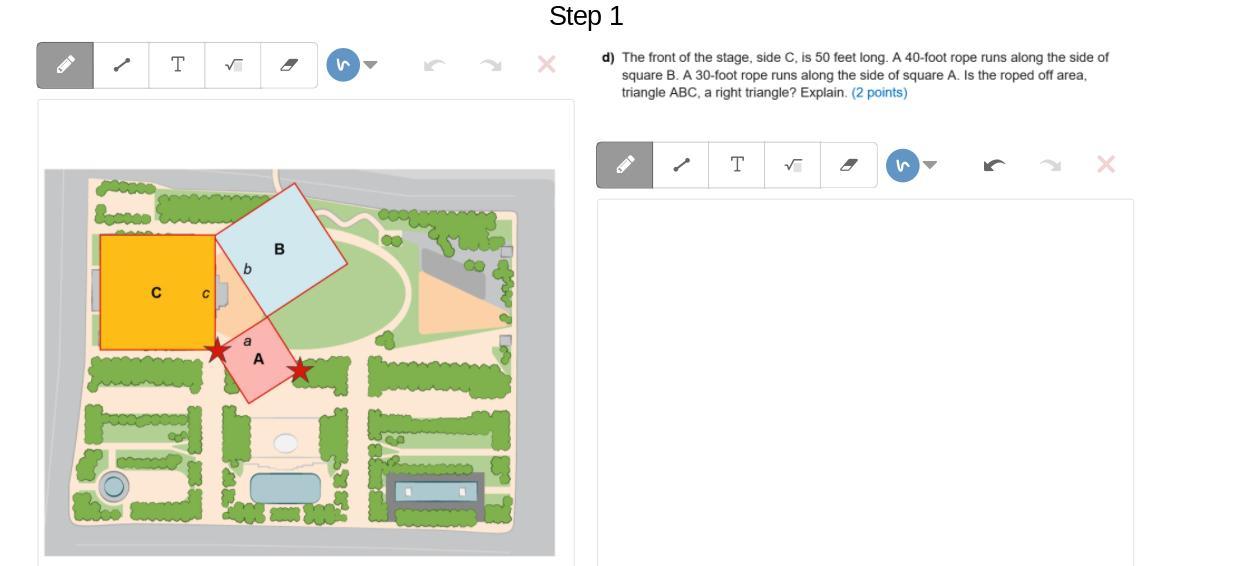The width and height of the screenshot is (1244, 566).
Task: Expand the color dropdown arrow in the right toolbar
Action: coord(931,165)
